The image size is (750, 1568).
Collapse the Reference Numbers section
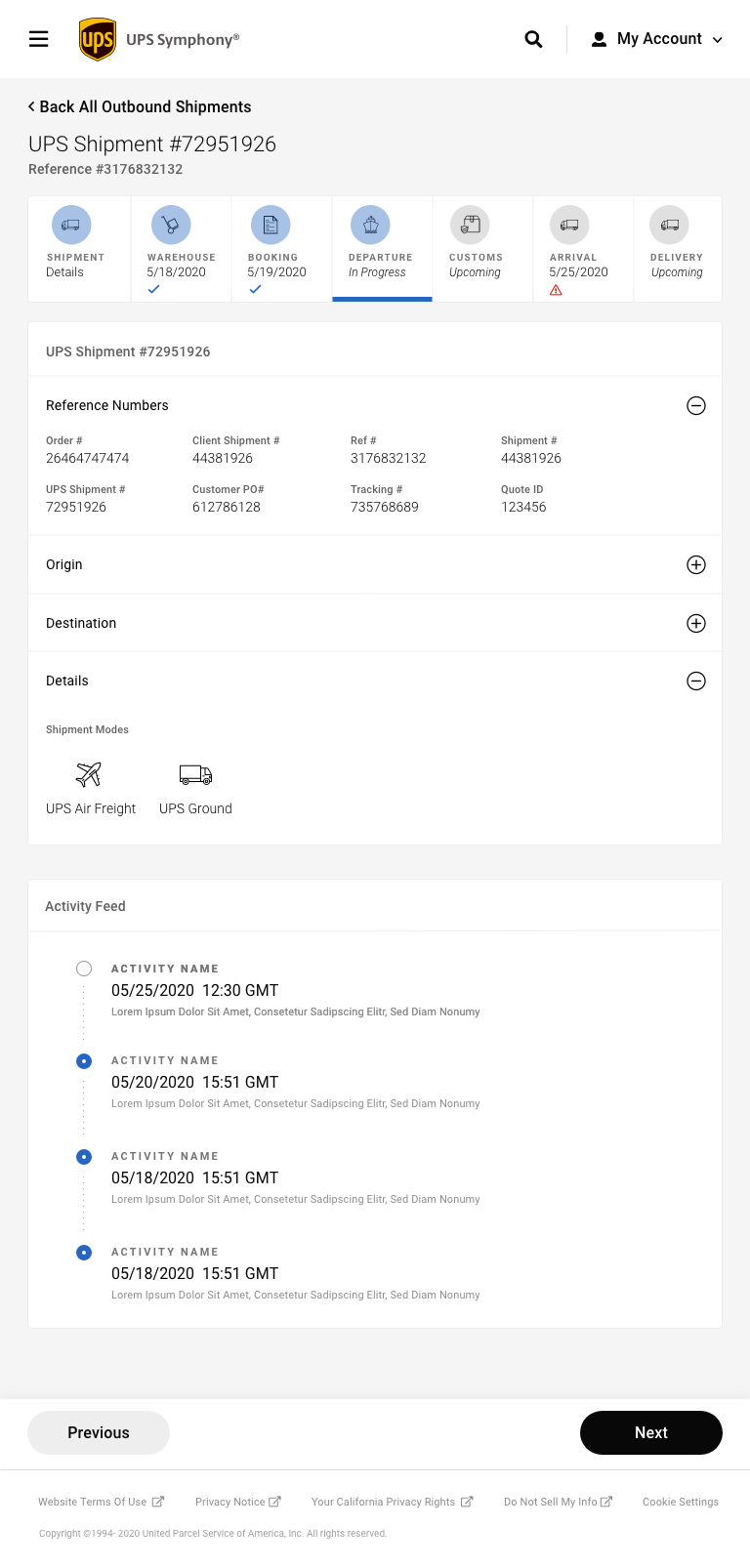[x=696, y=406]
